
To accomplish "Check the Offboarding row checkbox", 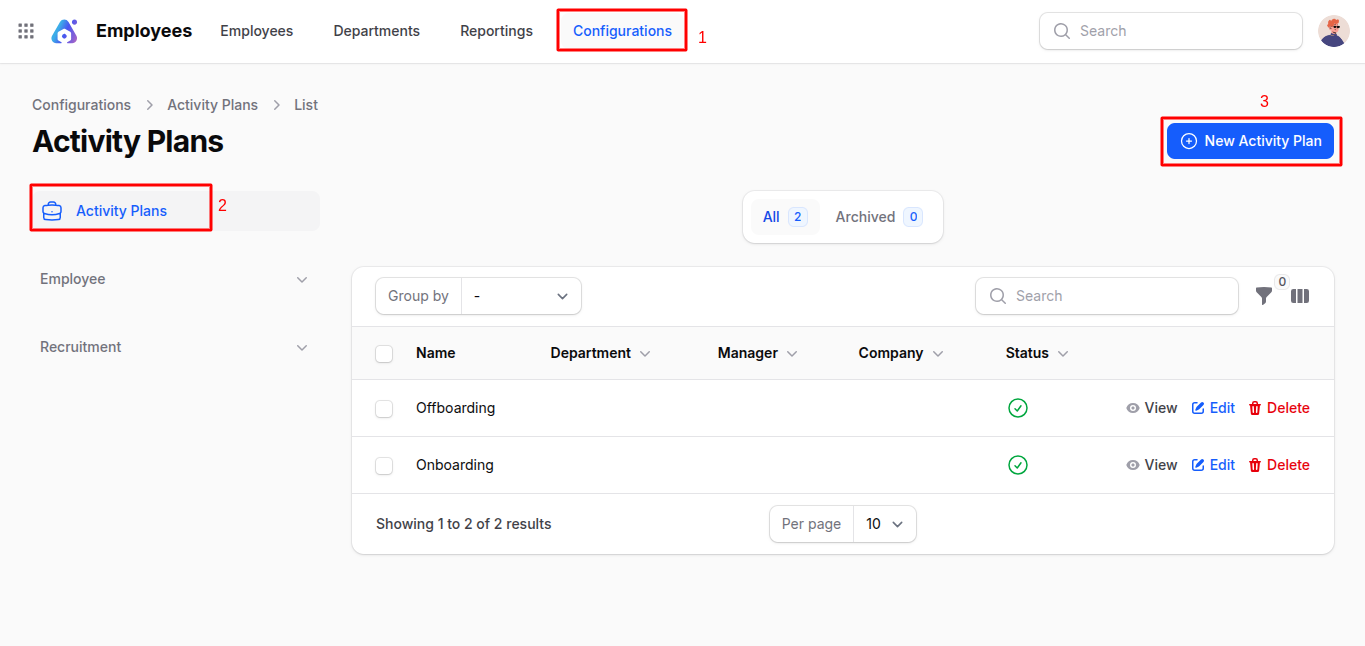I will point(384,407).
